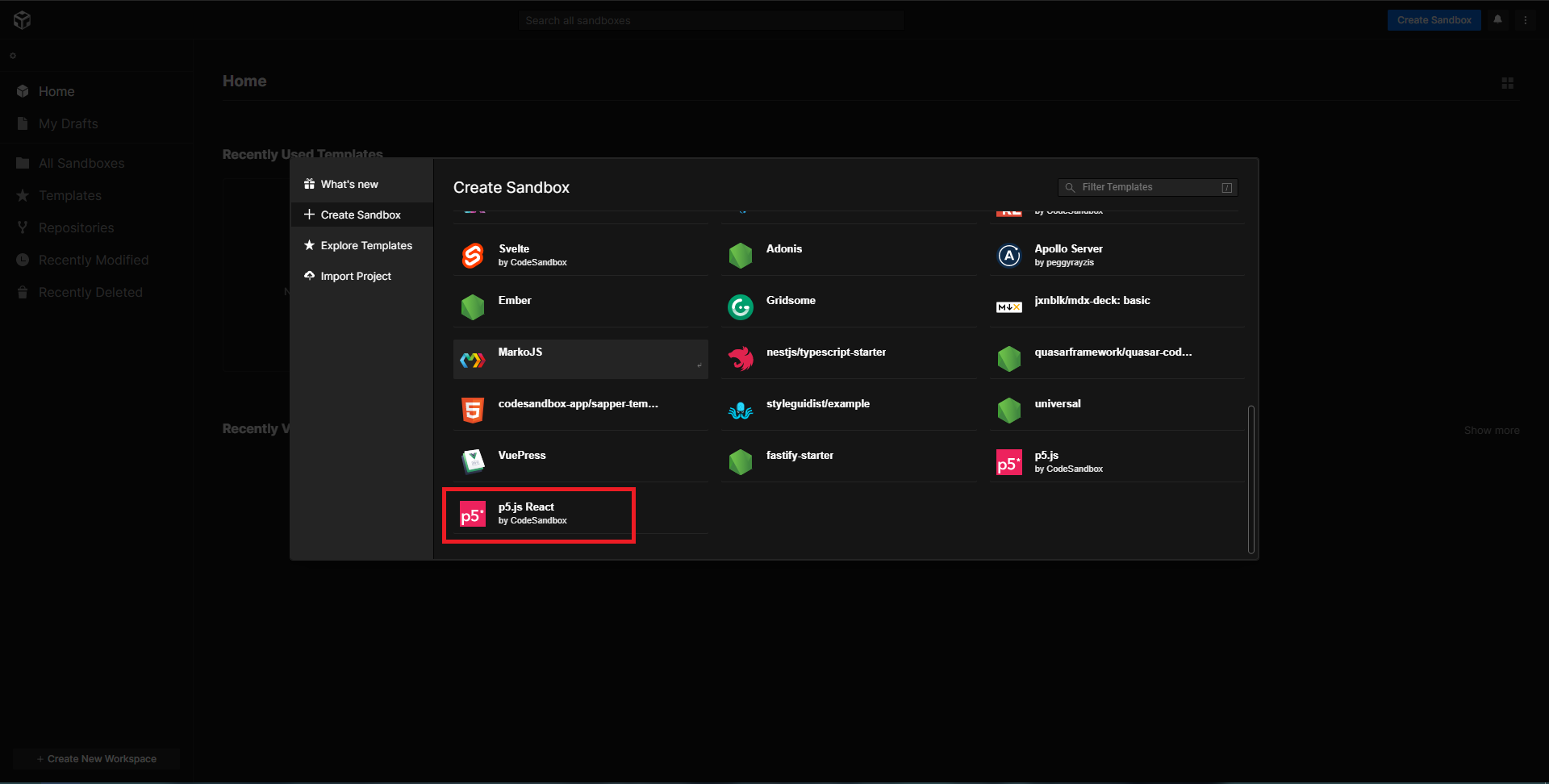The image size is (1549, 784).
Task: Choose the Gridsome template name
Action: click(791, 300)
